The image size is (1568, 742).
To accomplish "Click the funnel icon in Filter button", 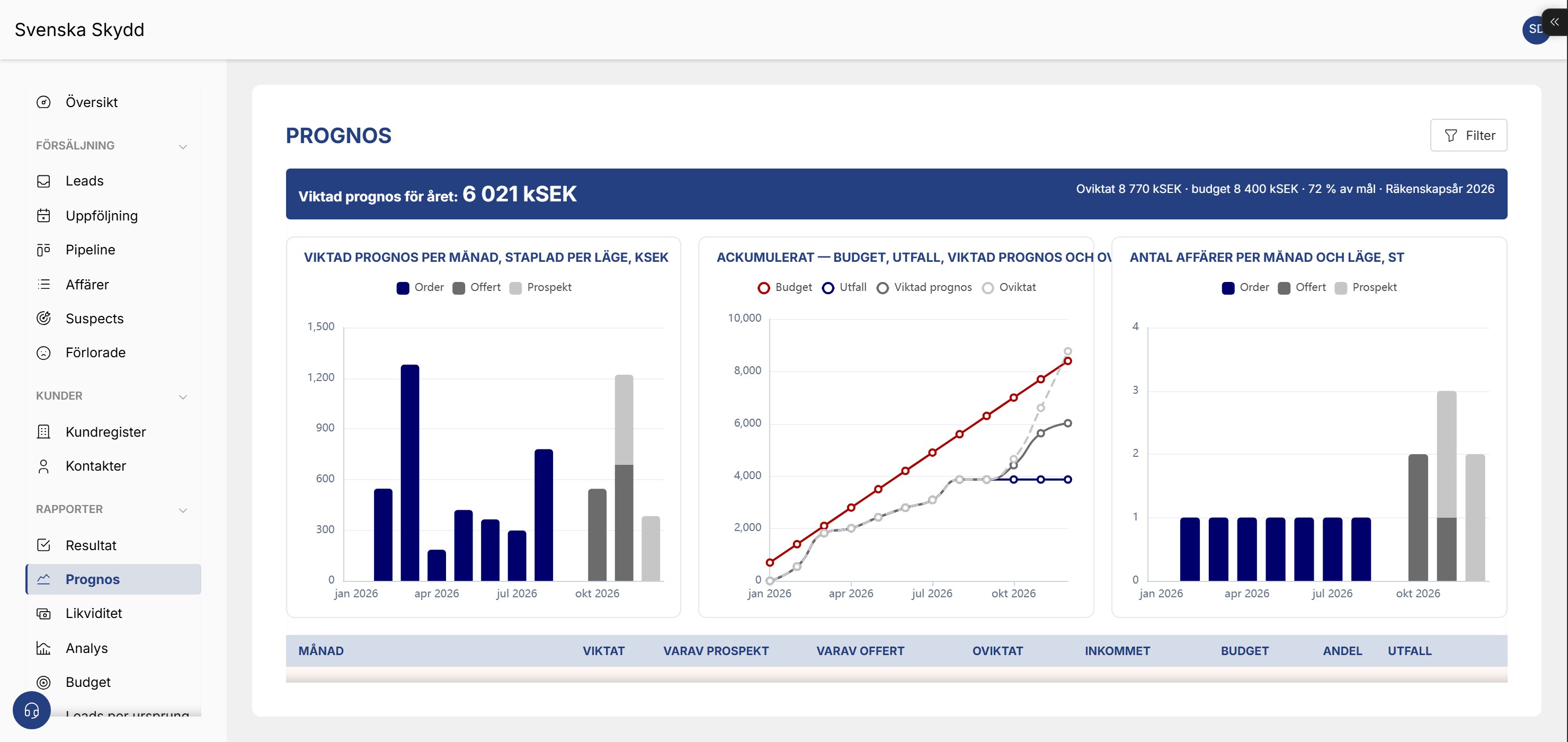I will [1451, 135].
